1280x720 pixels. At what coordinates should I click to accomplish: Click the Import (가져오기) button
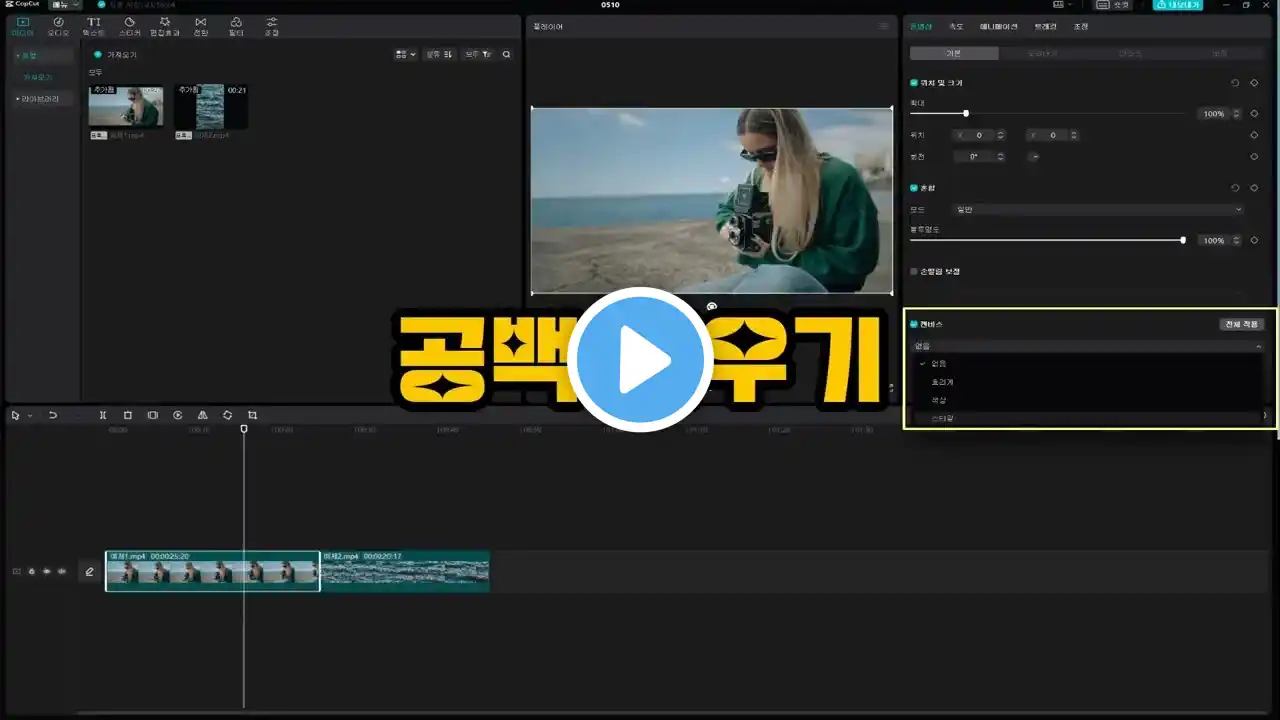coord(115,54)
